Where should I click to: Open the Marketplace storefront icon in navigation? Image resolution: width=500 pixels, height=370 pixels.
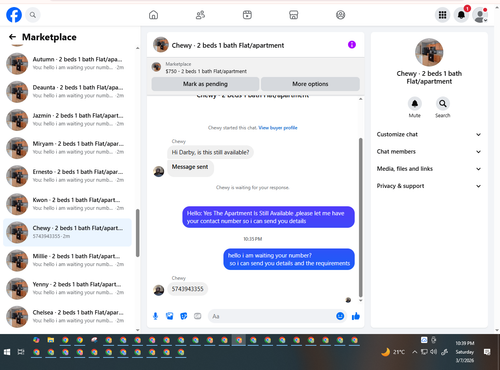click(294, 15)
